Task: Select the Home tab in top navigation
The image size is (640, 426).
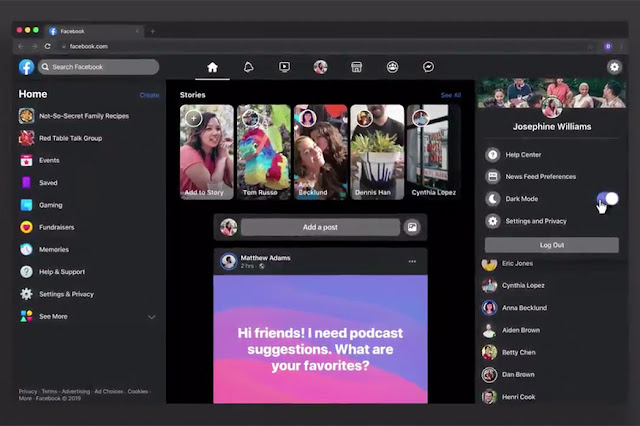Action: coord(212,67)
